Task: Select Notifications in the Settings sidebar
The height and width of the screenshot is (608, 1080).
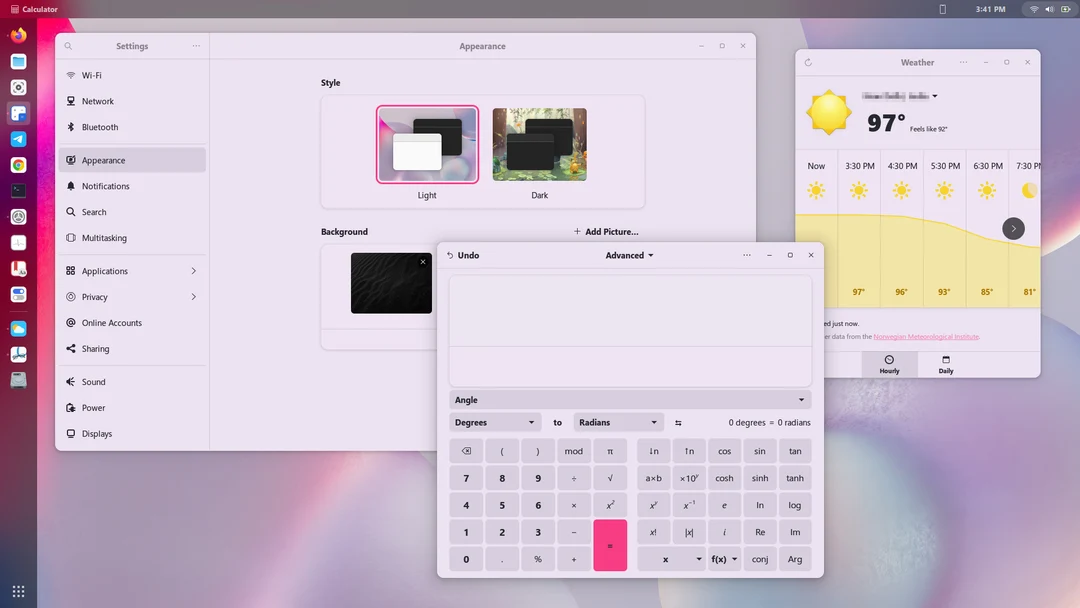Action: click(108, 186)
